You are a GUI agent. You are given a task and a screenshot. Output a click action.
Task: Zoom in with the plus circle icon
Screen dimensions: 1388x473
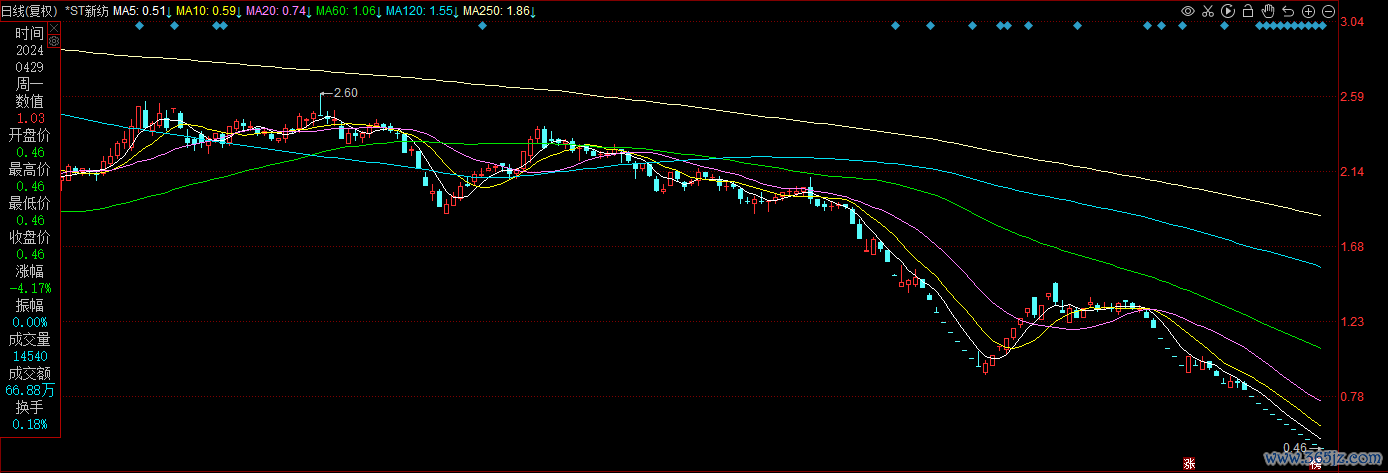tap(1308, 11)
